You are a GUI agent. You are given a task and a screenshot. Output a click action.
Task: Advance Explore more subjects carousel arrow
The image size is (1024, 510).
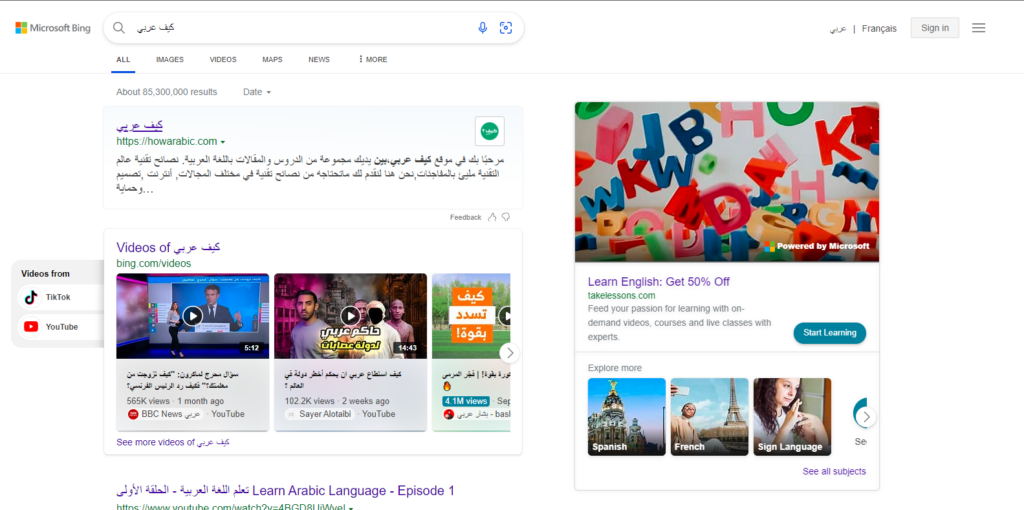866,417
